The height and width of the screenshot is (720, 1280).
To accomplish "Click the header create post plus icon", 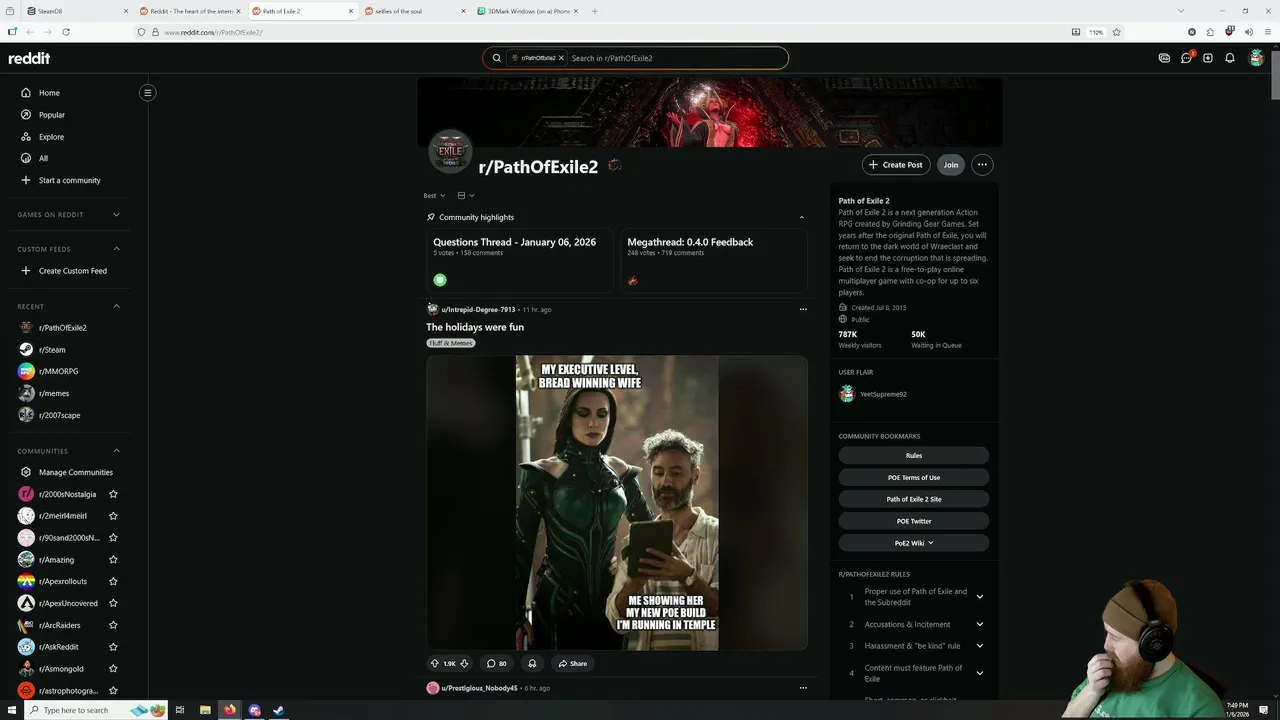I will (1208, 58).
